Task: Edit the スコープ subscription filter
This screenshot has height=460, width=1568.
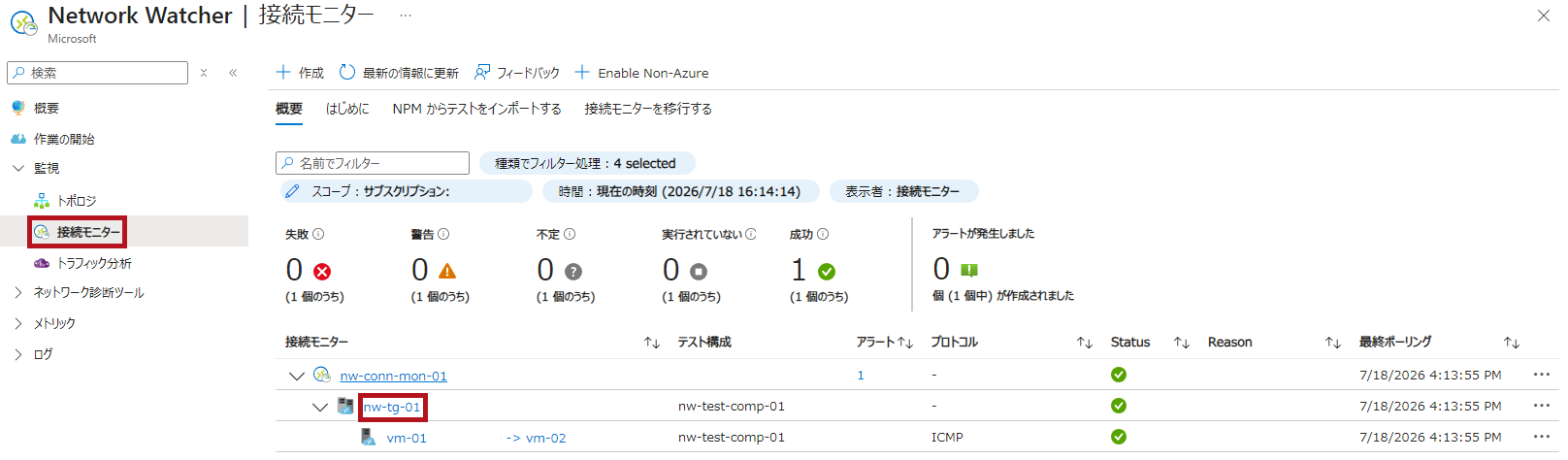Action: pos(406,191)
